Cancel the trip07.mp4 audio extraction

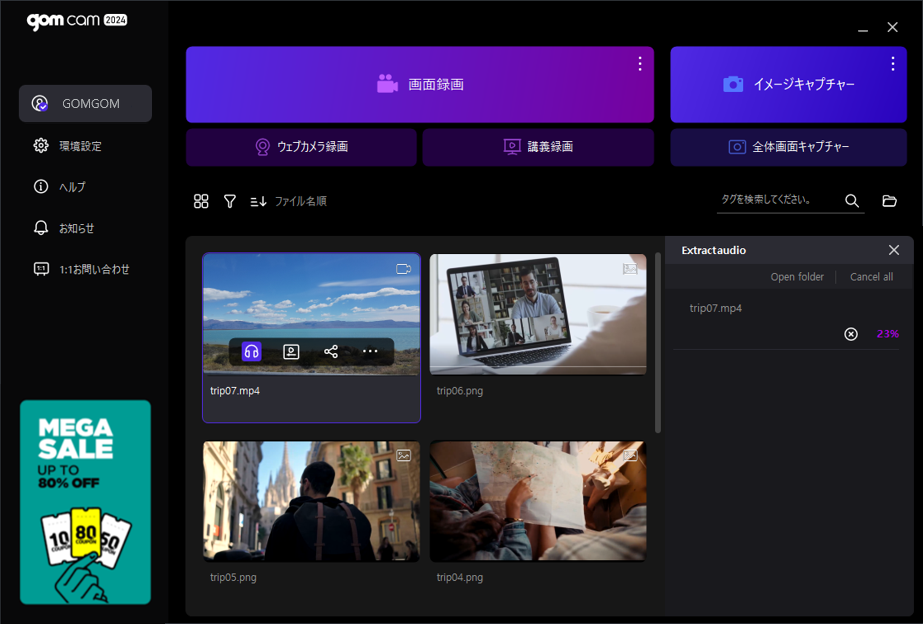tap(851, 334)
